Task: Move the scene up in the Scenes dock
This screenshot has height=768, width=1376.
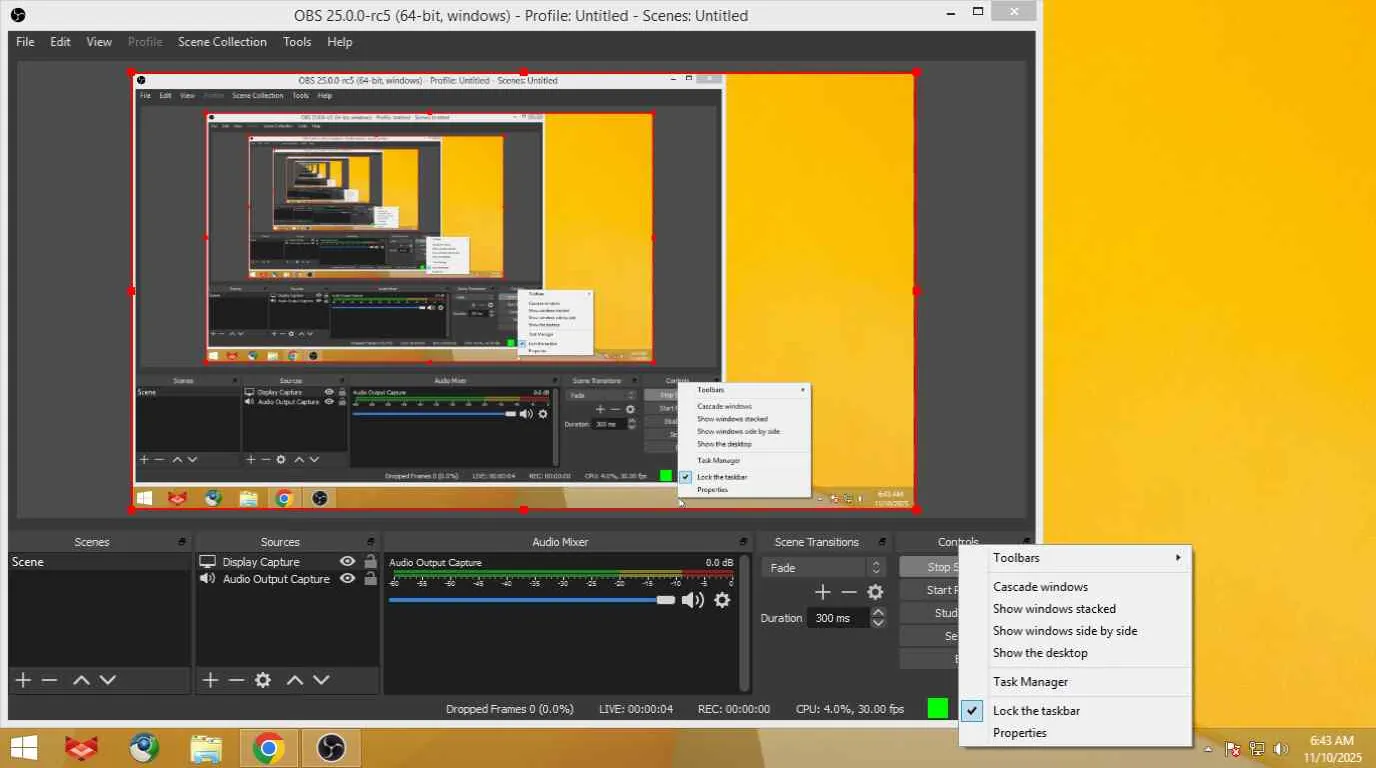Action: pos(81,680)
